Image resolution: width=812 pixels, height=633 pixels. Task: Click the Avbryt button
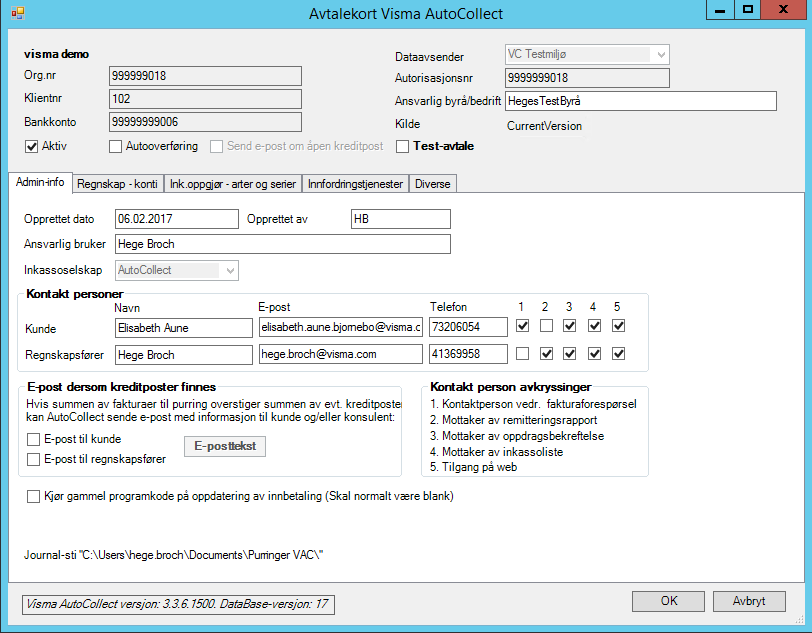pos(749,601)
